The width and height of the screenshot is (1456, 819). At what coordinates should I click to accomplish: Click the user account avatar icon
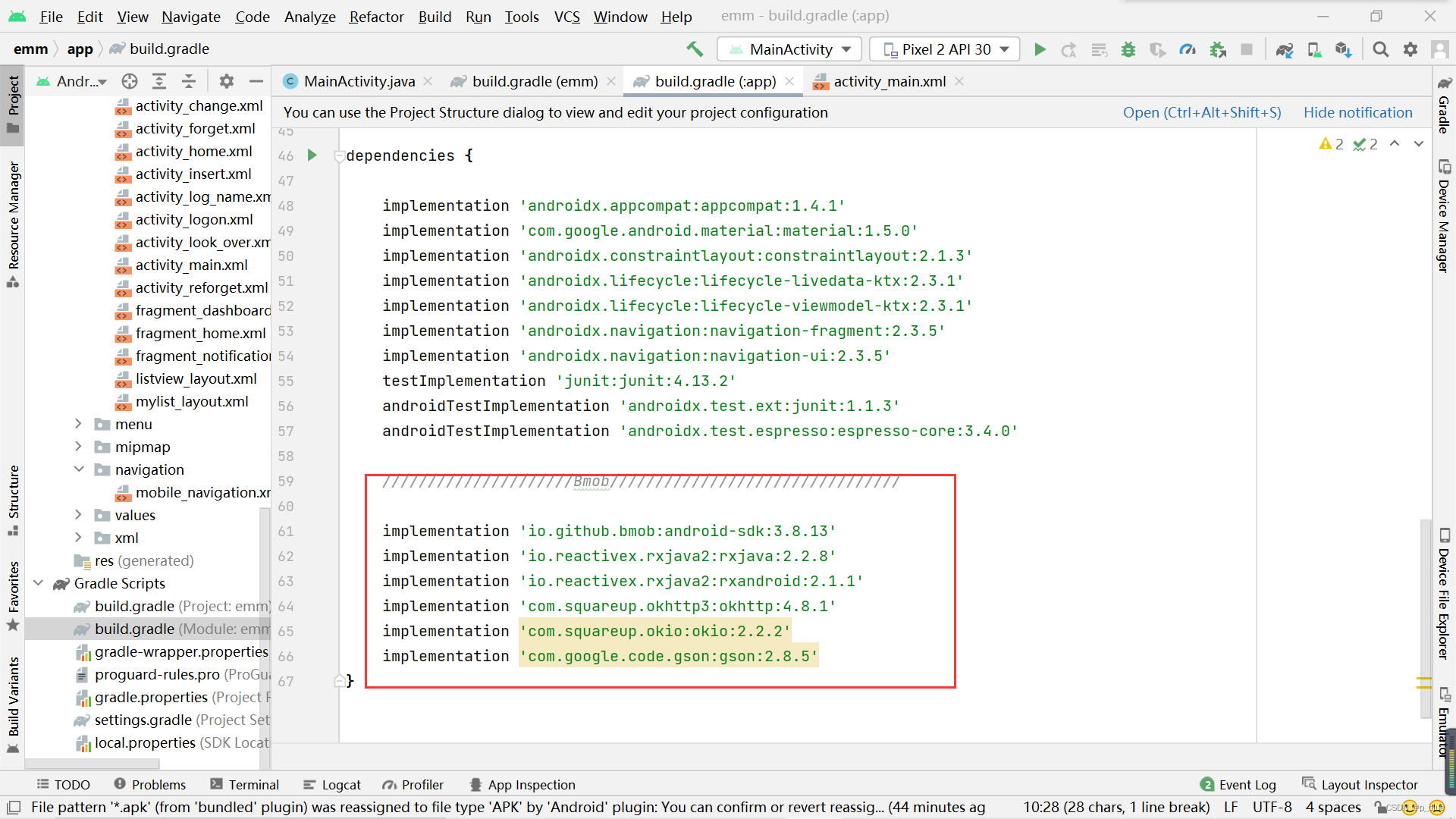point(1439,49)
